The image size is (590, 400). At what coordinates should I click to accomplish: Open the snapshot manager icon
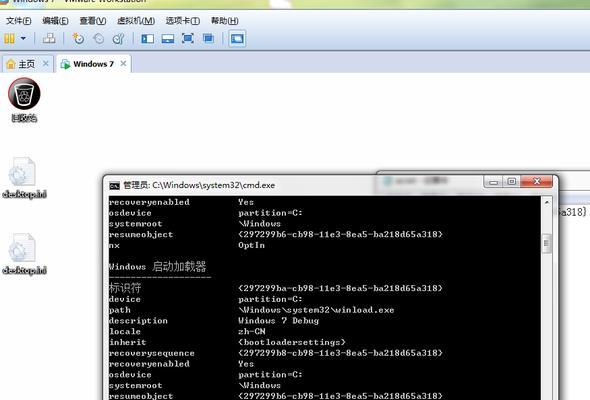[119, 38]
